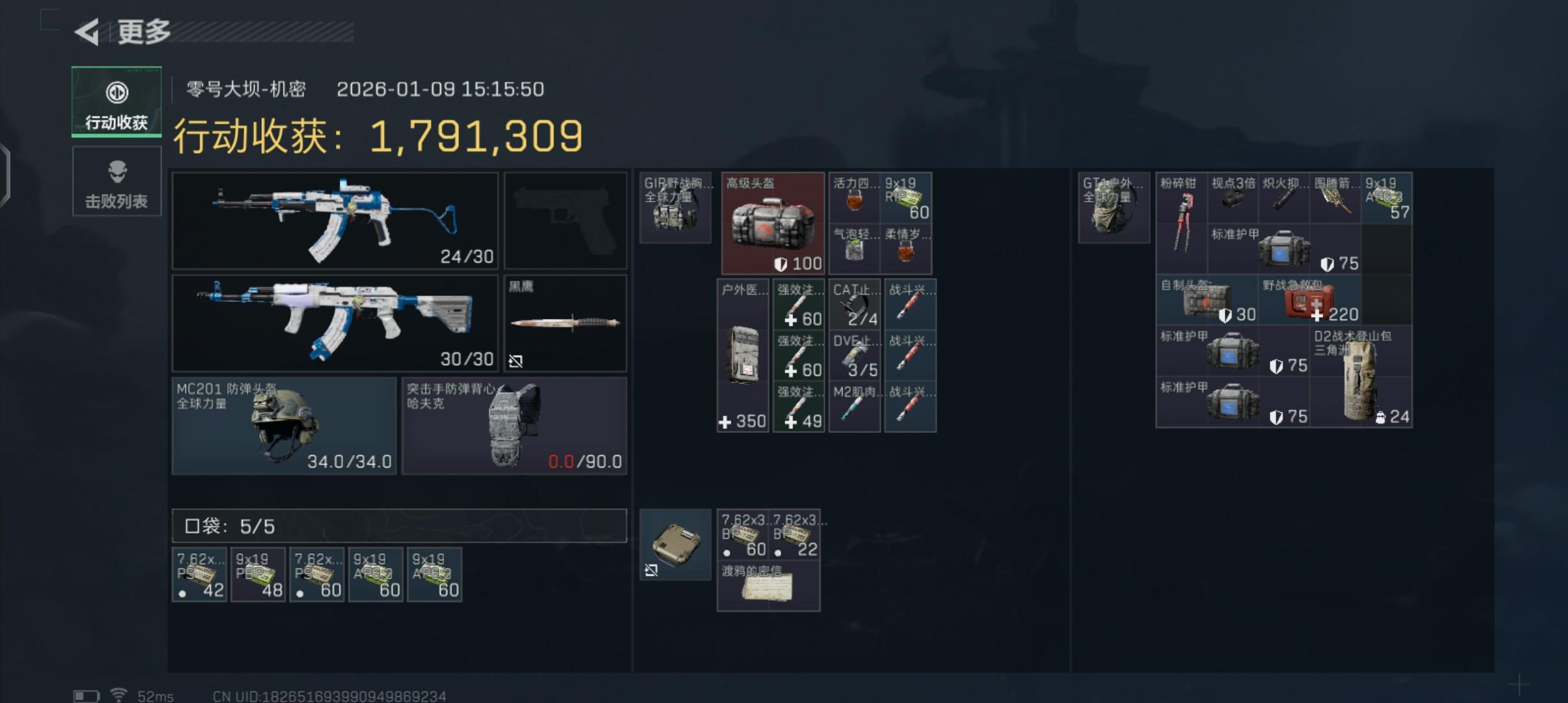
Task: Go back using the arrow beside 更多
Action: (x=87, y=31)
